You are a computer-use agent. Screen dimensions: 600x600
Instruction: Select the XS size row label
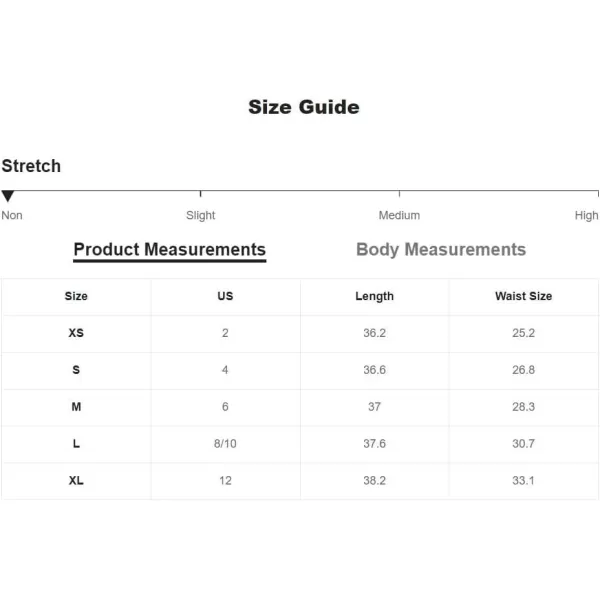(x=76, y=333)
